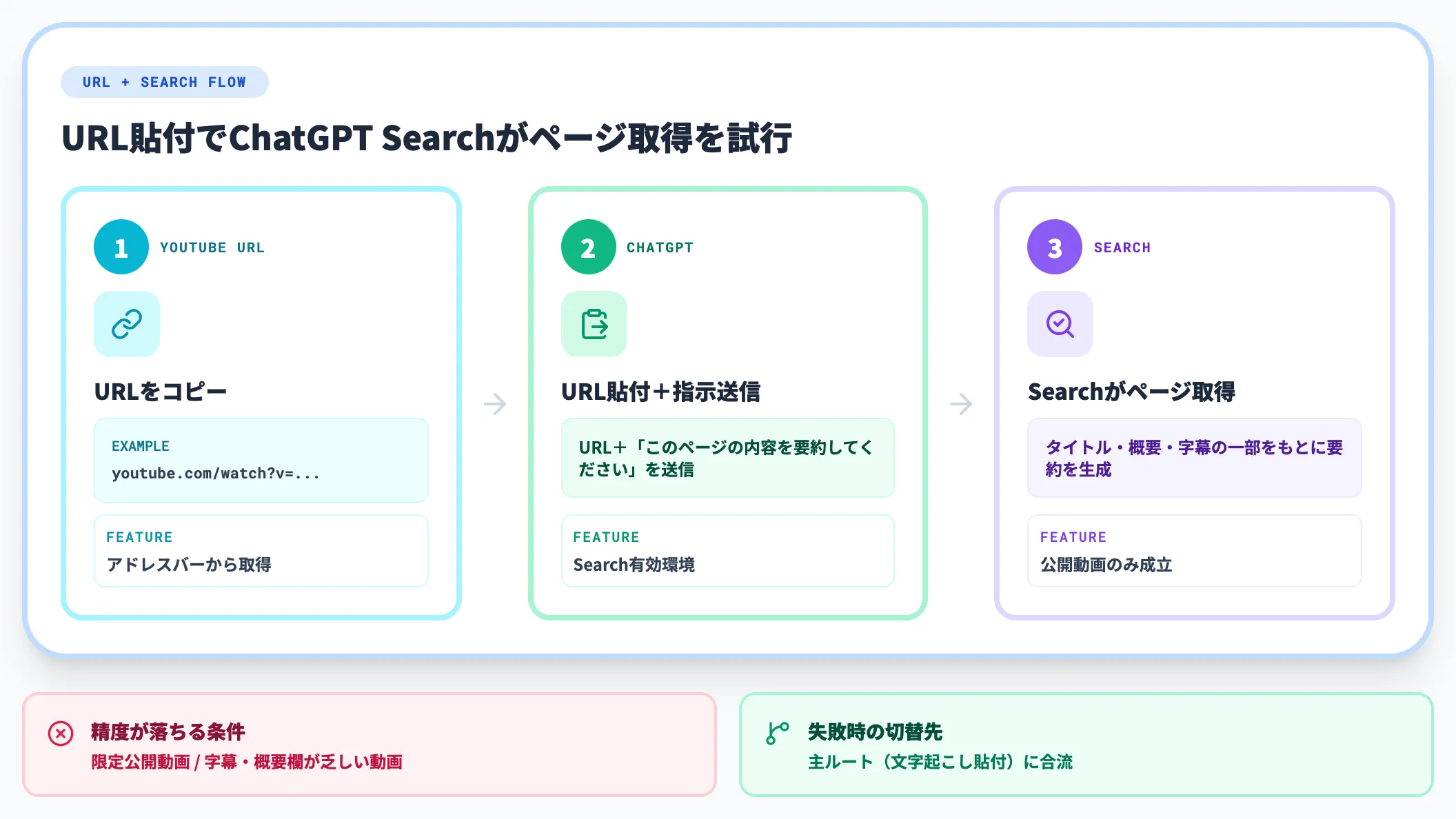Click the CHATGPT label
1456x819 pixels.
click(660, 247)
